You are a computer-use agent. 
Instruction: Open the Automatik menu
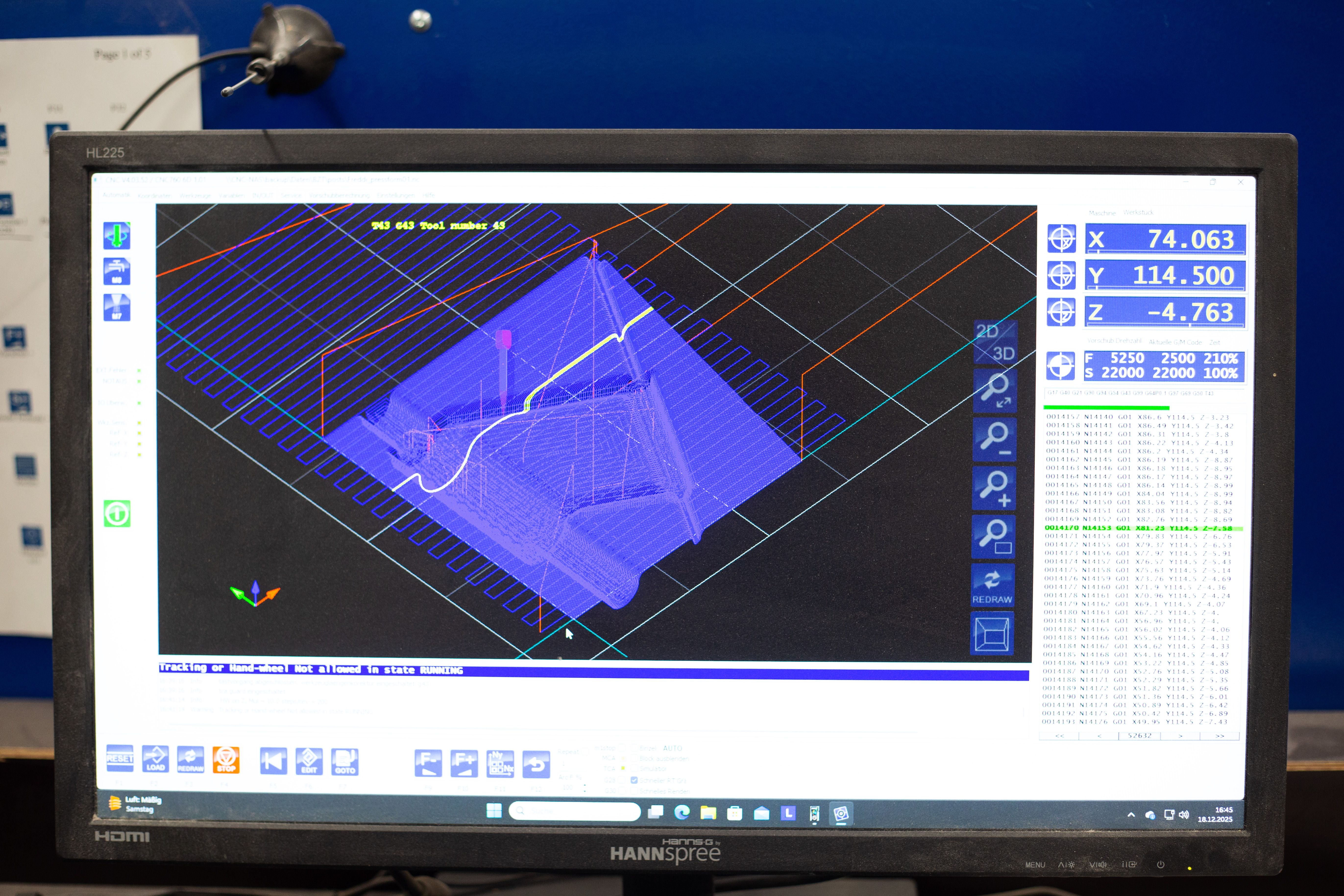(117, 195)
